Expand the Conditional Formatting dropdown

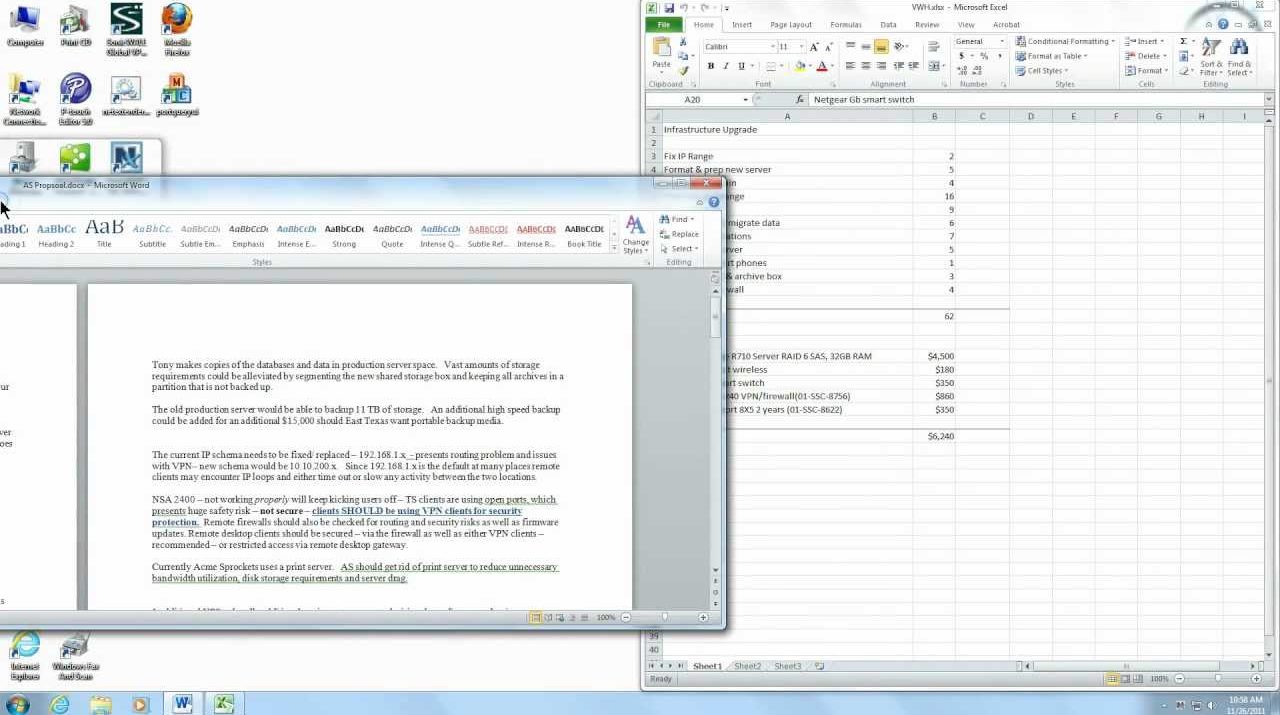[1113, 42]
